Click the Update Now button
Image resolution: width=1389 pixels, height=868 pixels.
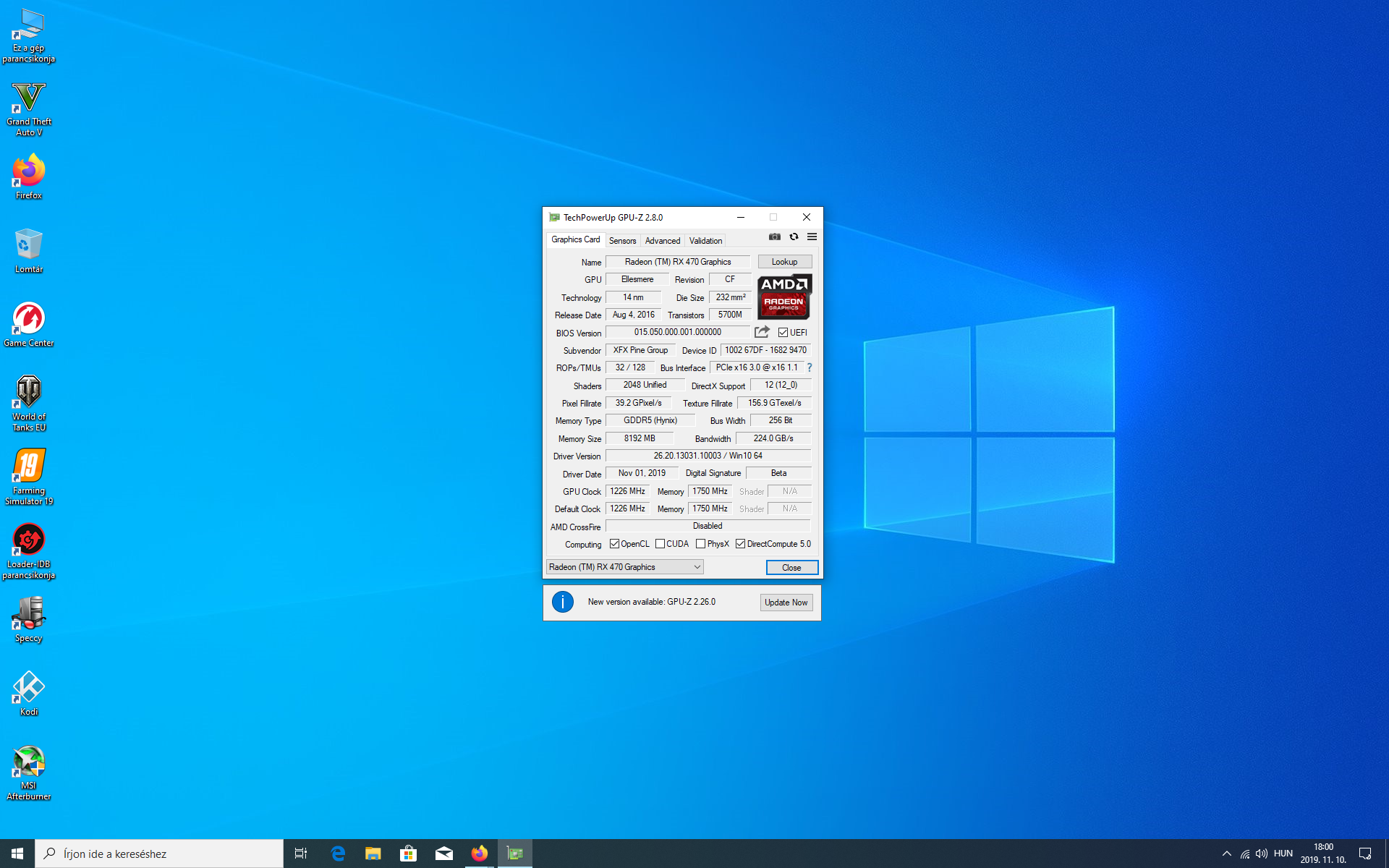[786, 603]
